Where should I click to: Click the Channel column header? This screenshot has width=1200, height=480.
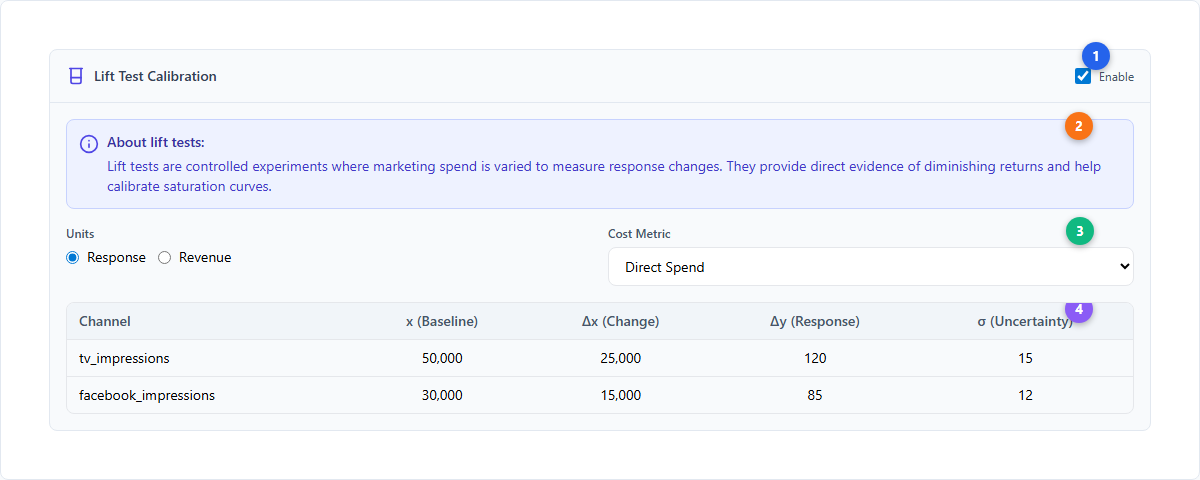point(105,321)
